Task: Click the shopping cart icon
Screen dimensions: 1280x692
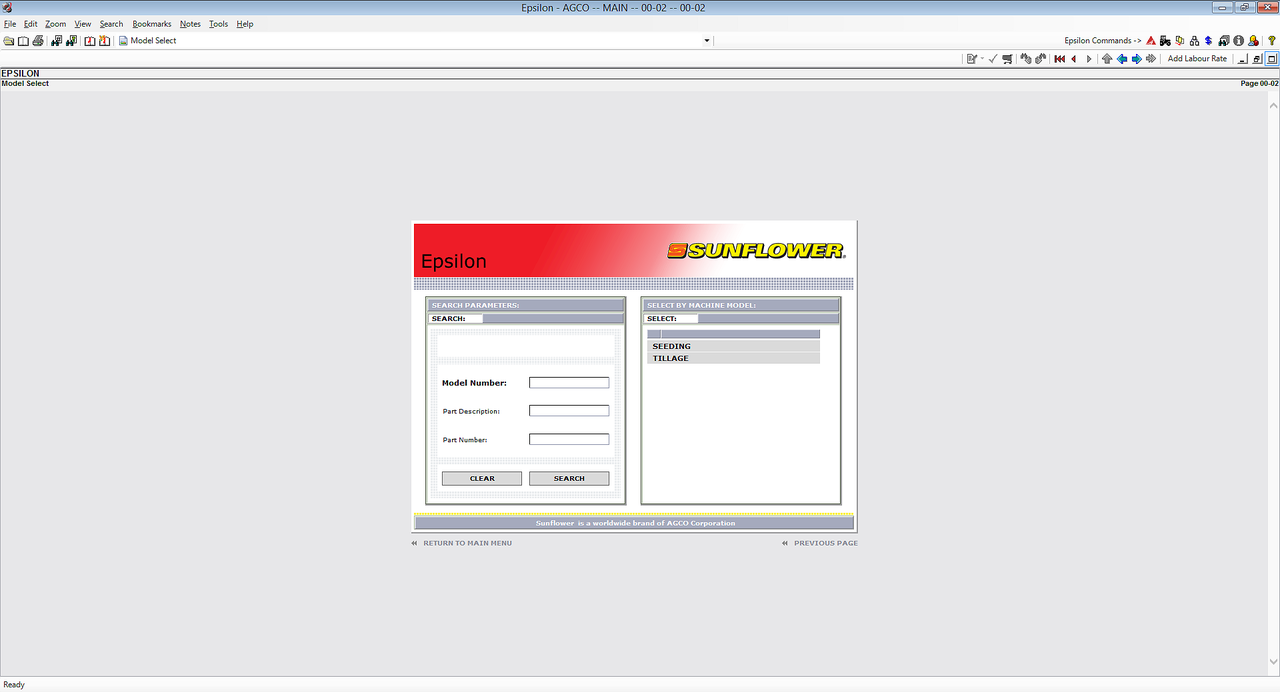Action: pyautogui.click(x=1007, y=59)
